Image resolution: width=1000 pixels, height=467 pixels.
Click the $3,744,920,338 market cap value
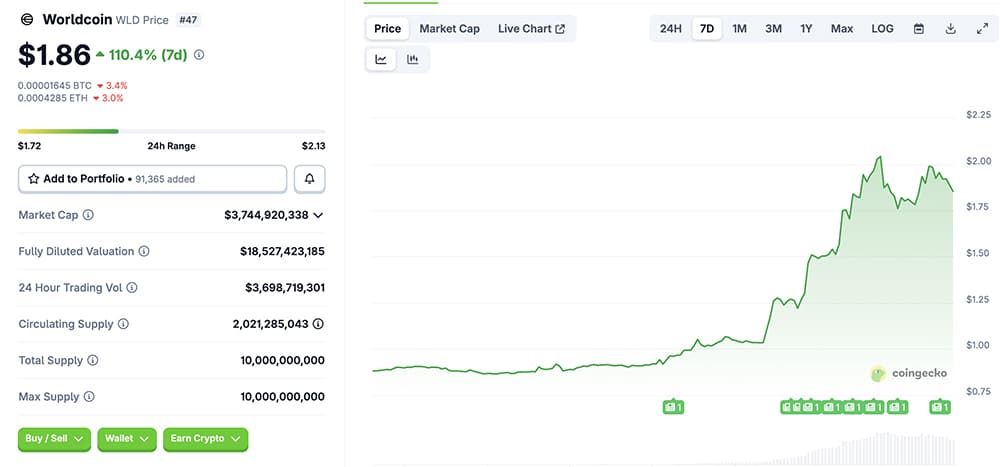(x=266, y=215)
